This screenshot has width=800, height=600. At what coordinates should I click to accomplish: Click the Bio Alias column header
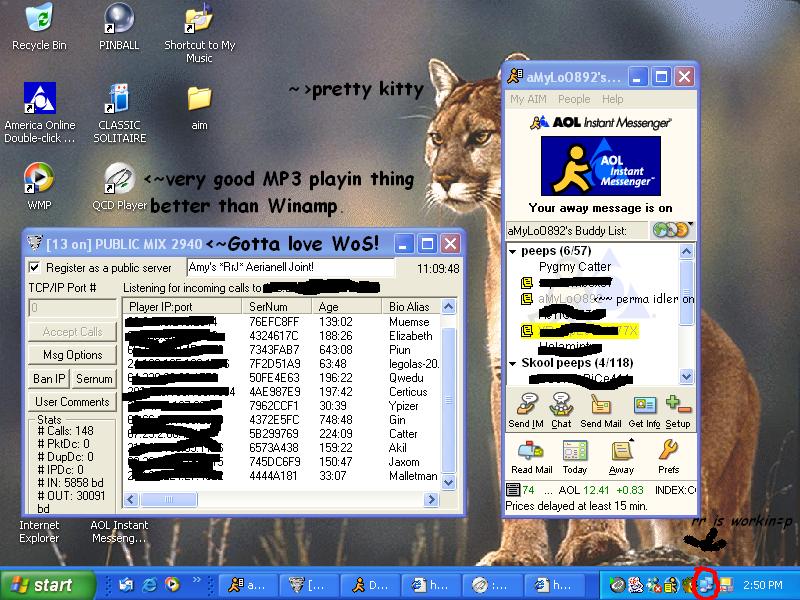click(411, 307)
